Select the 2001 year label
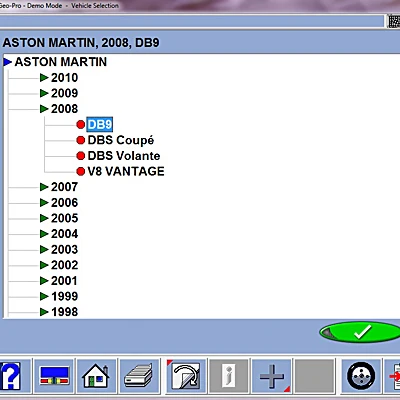 pyautogui.click(x=64, y=281)
